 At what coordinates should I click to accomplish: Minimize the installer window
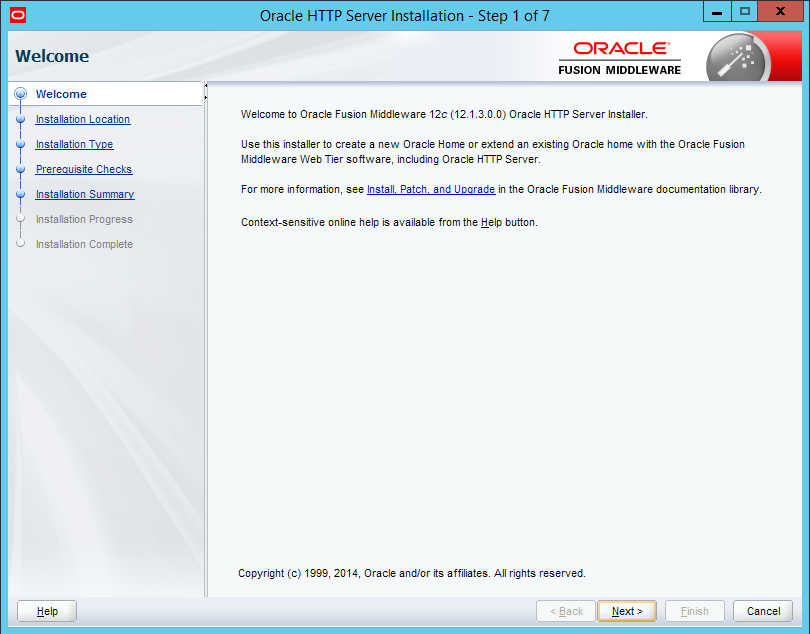coord(717,11)
